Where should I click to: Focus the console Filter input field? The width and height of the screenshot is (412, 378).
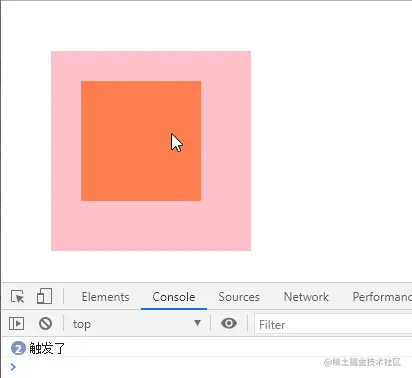tap(333, 324)
